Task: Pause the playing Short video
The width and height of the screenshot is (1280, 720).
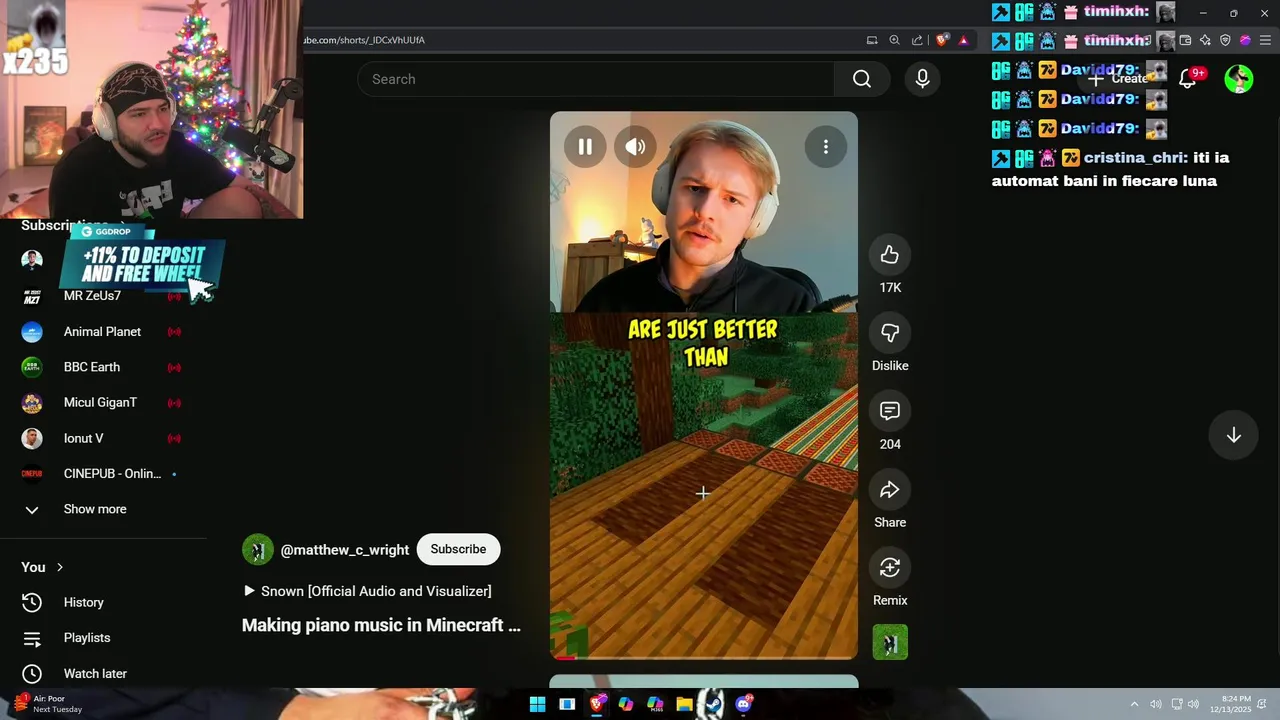Action: click(585, 147)
